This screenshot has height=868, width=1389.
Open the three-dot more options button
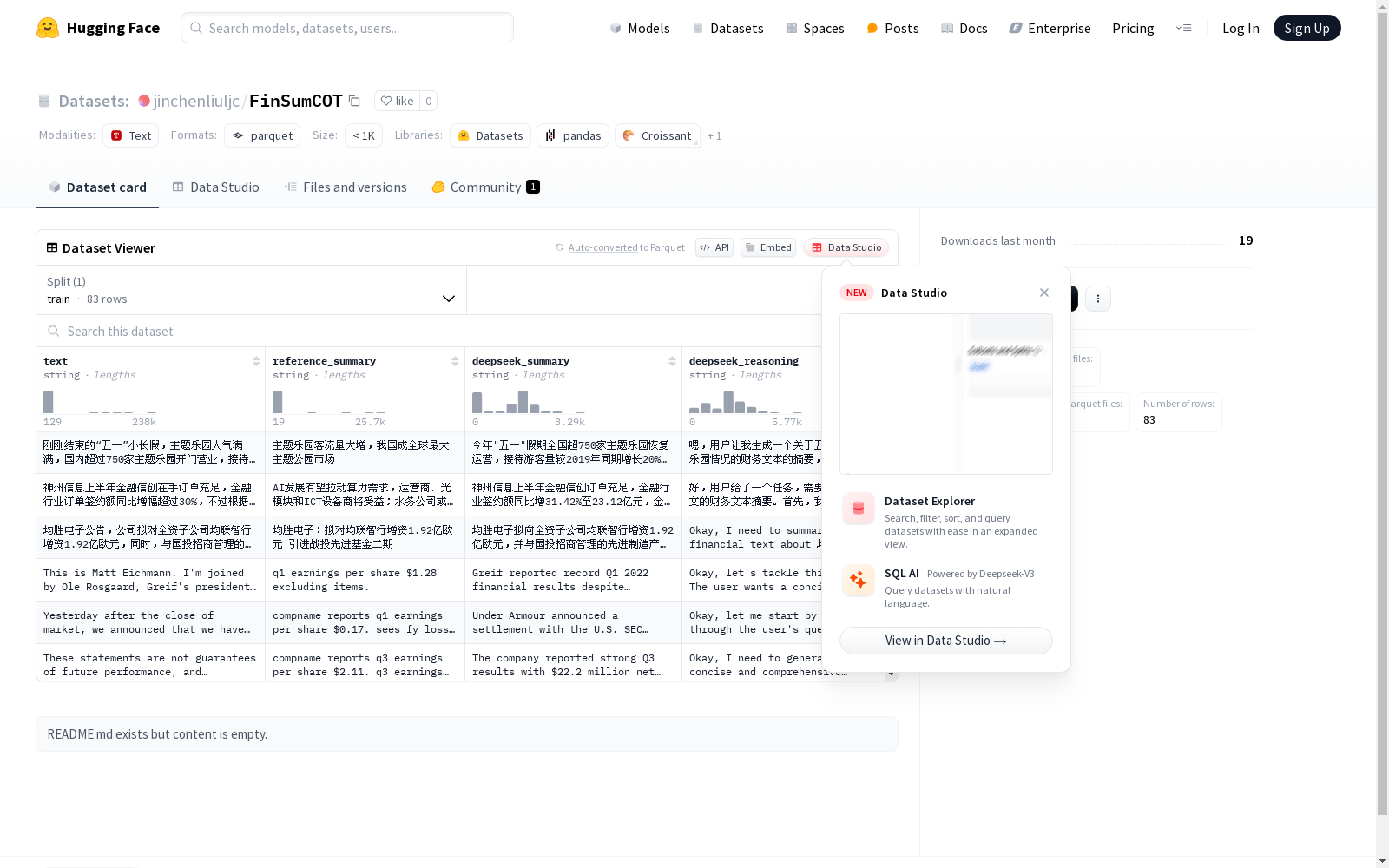pyautogui.click(x=1098, y=299)
